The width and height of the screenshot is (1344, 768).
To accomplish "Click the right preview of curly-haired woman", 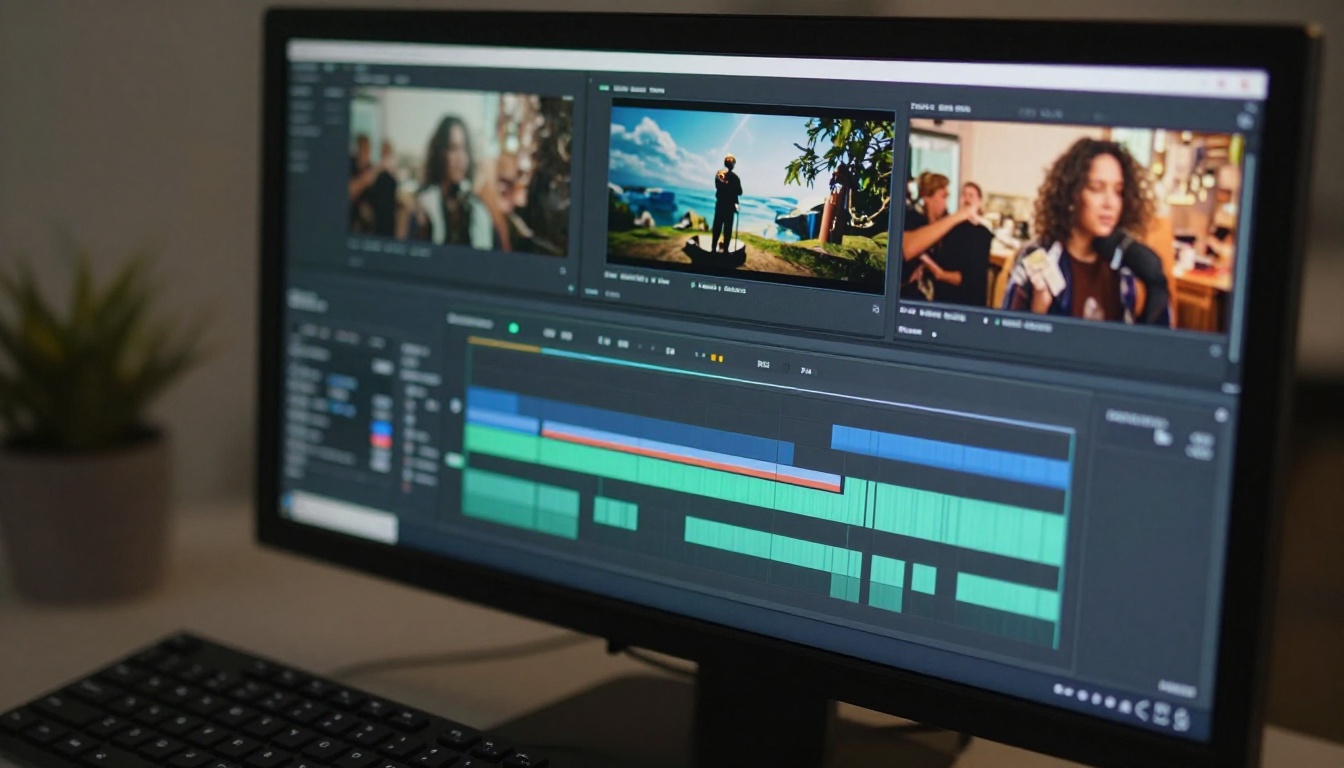I will pyautogui.click(x=1074, y=223).
